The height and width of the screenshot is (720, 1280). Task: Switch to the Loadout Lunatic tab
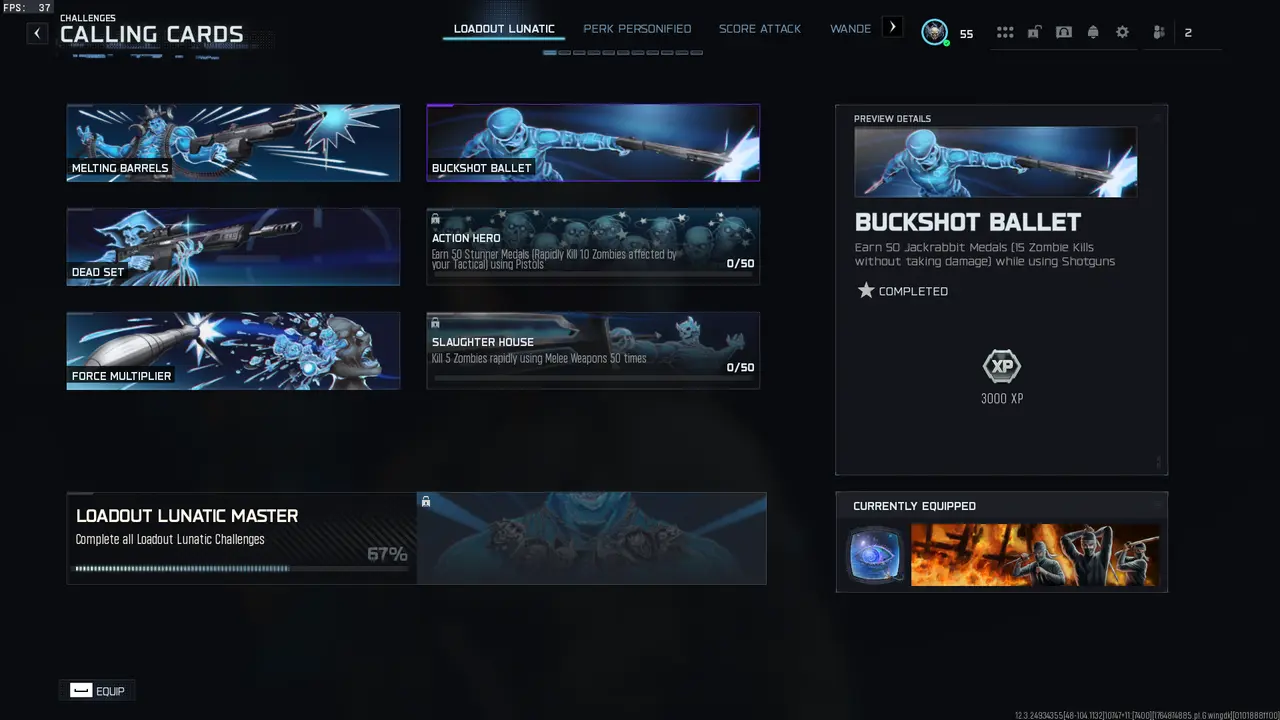pos(504,29)
